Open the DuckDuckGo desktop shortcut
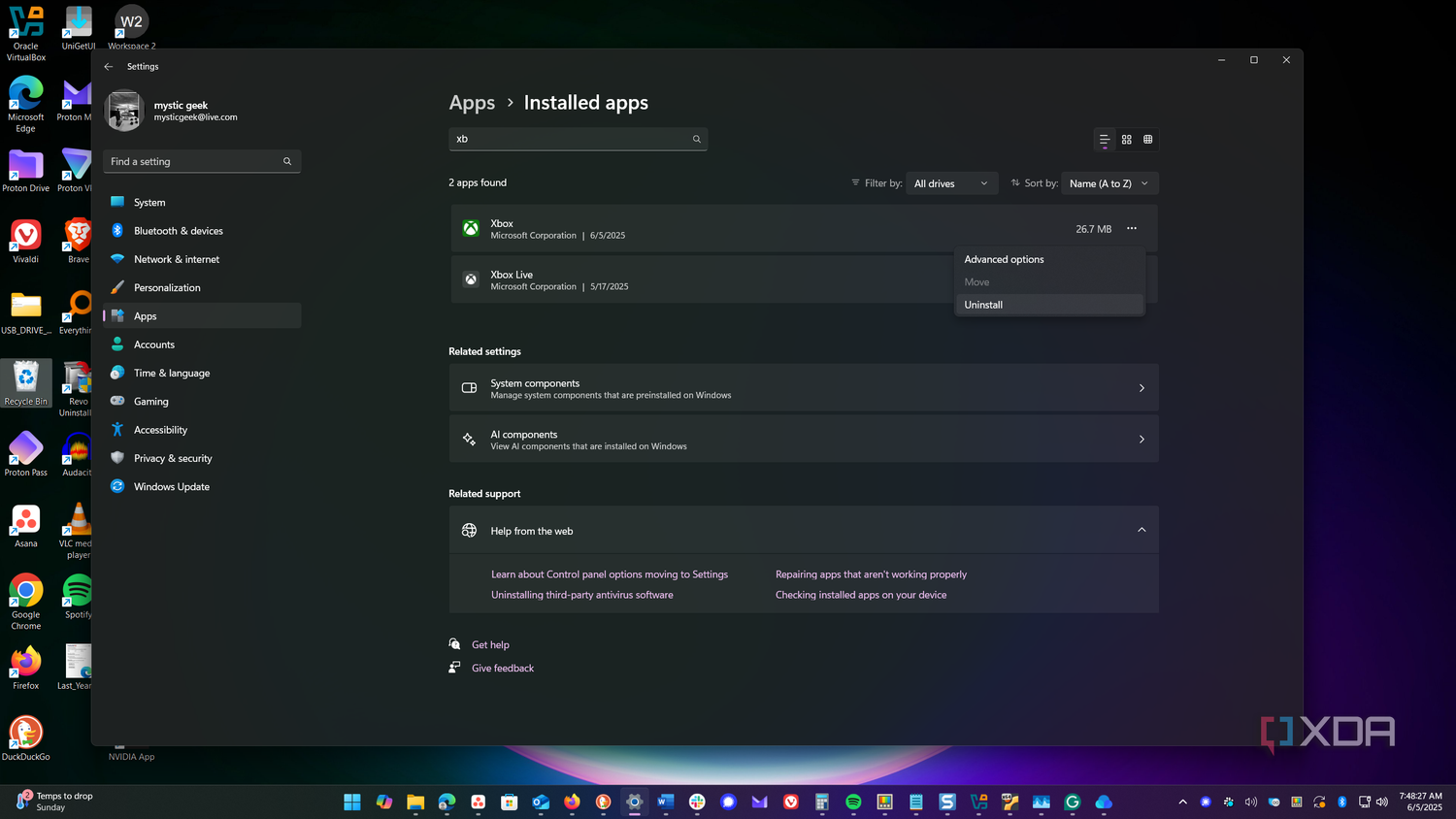Image resolution: width=1456 pixels, height=819 pixels. click(26, 737)
